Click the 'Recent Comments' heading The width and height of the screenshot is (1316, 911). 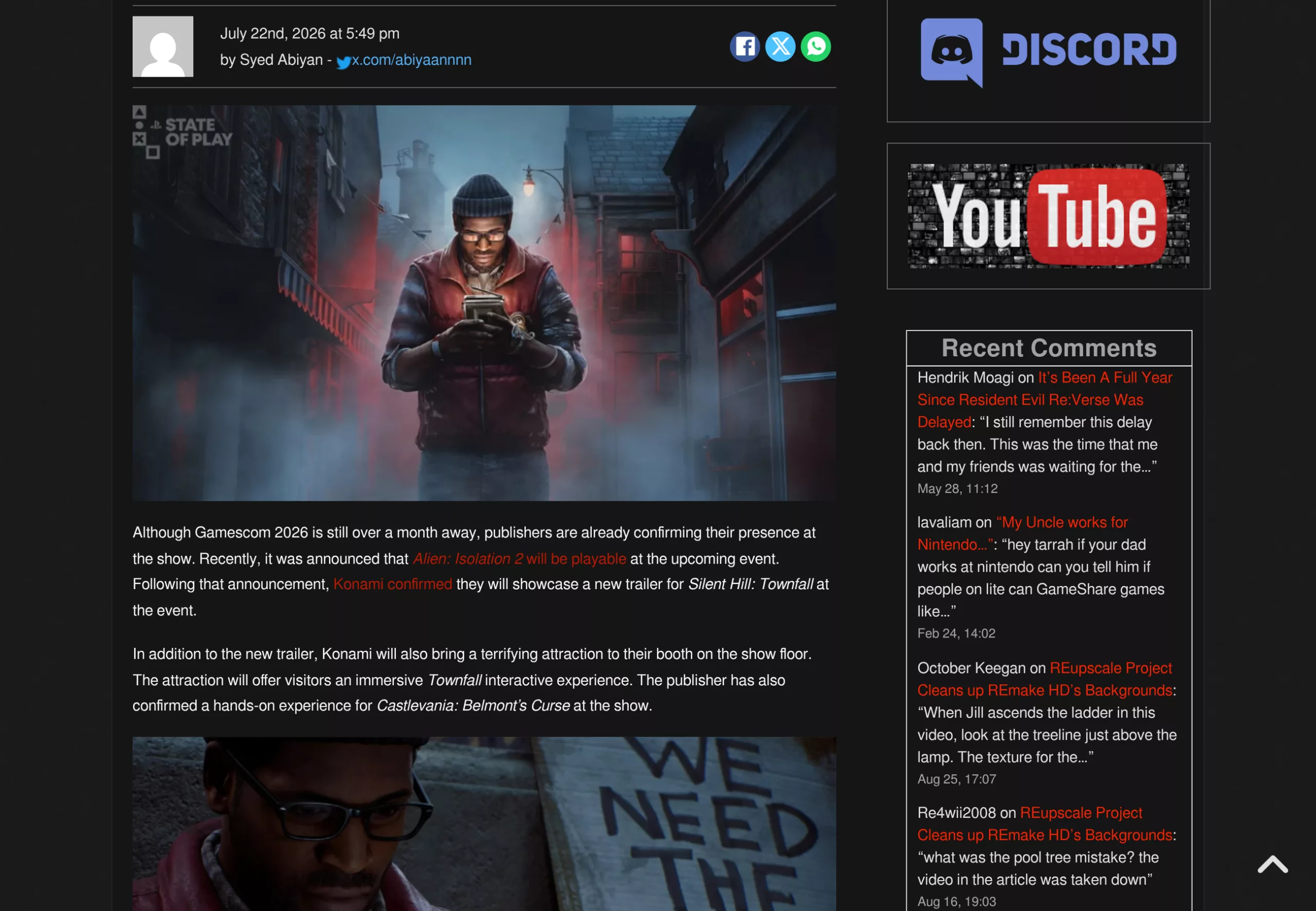pyautogui.click(x=1049, y=348)
